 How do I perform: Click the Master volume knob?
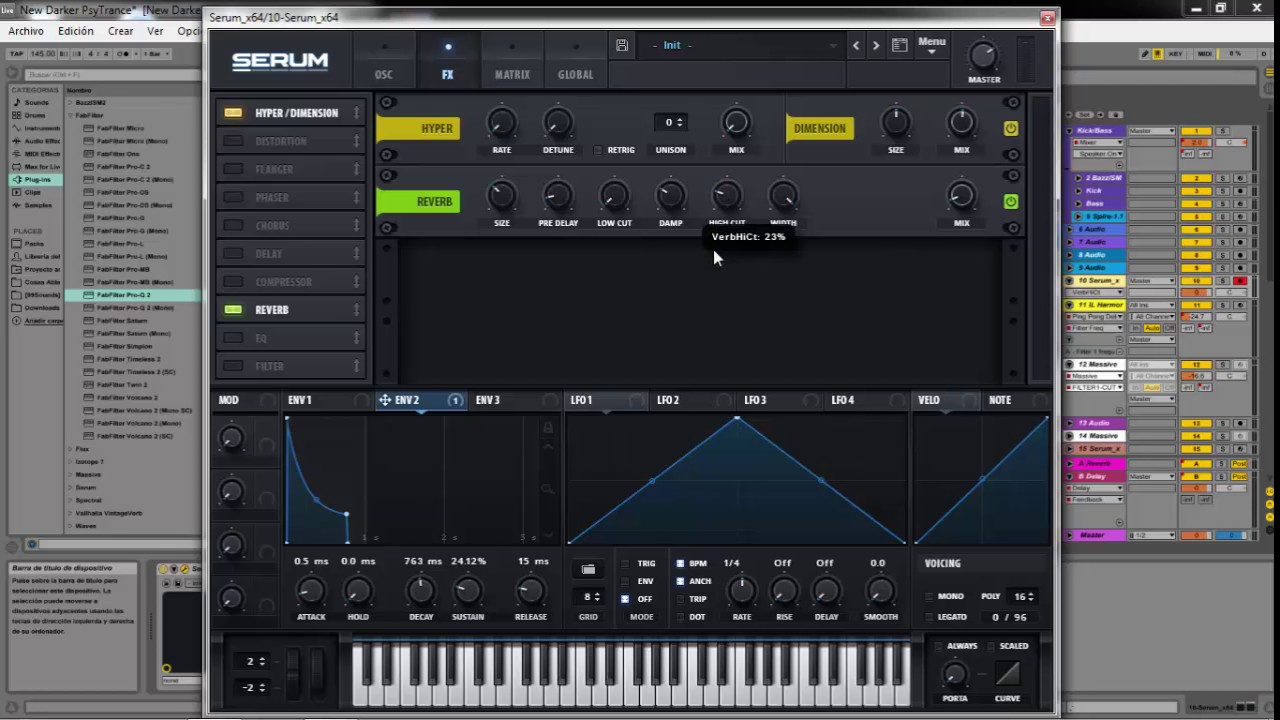(x=983, y=56)
